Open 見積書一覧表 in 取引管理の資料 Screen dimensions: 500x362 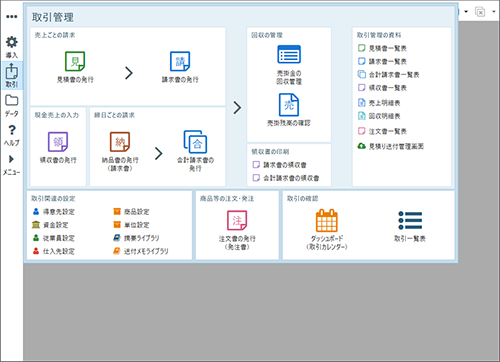382,48
